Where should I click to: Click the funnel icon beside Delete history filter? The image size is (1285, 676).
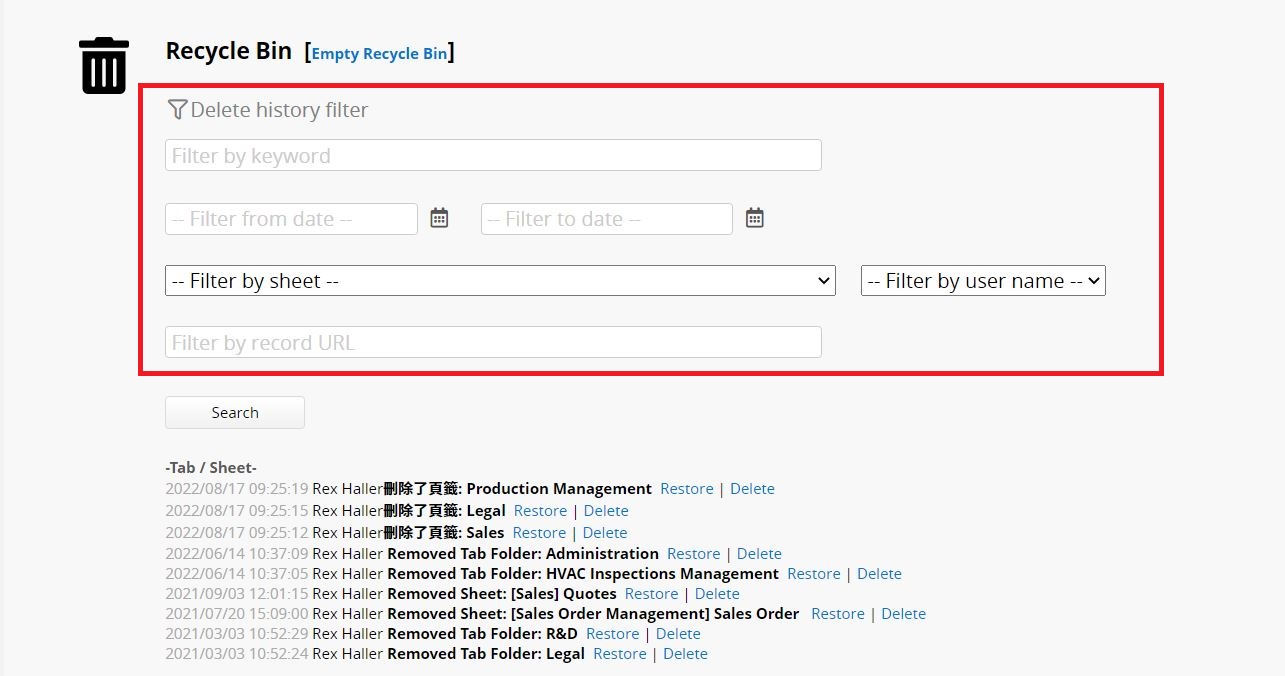pyautogui.click(x=177, y=110)
